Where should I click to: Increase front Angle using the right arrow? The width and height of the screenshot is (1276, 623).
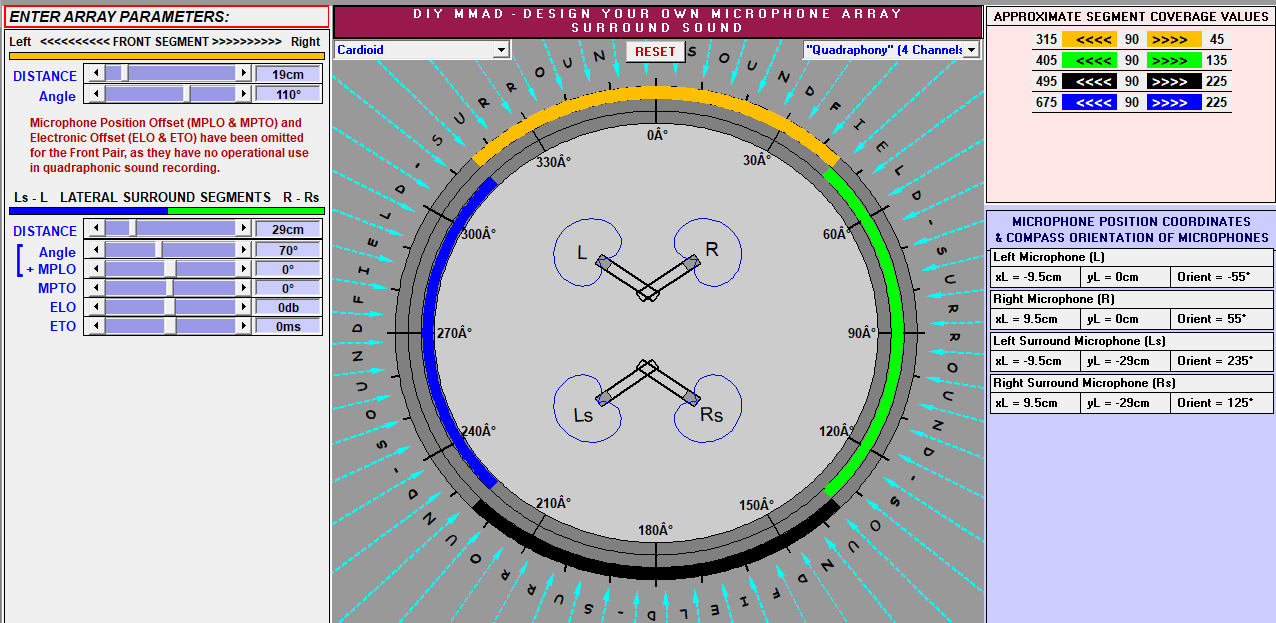[x=243, y=94]
